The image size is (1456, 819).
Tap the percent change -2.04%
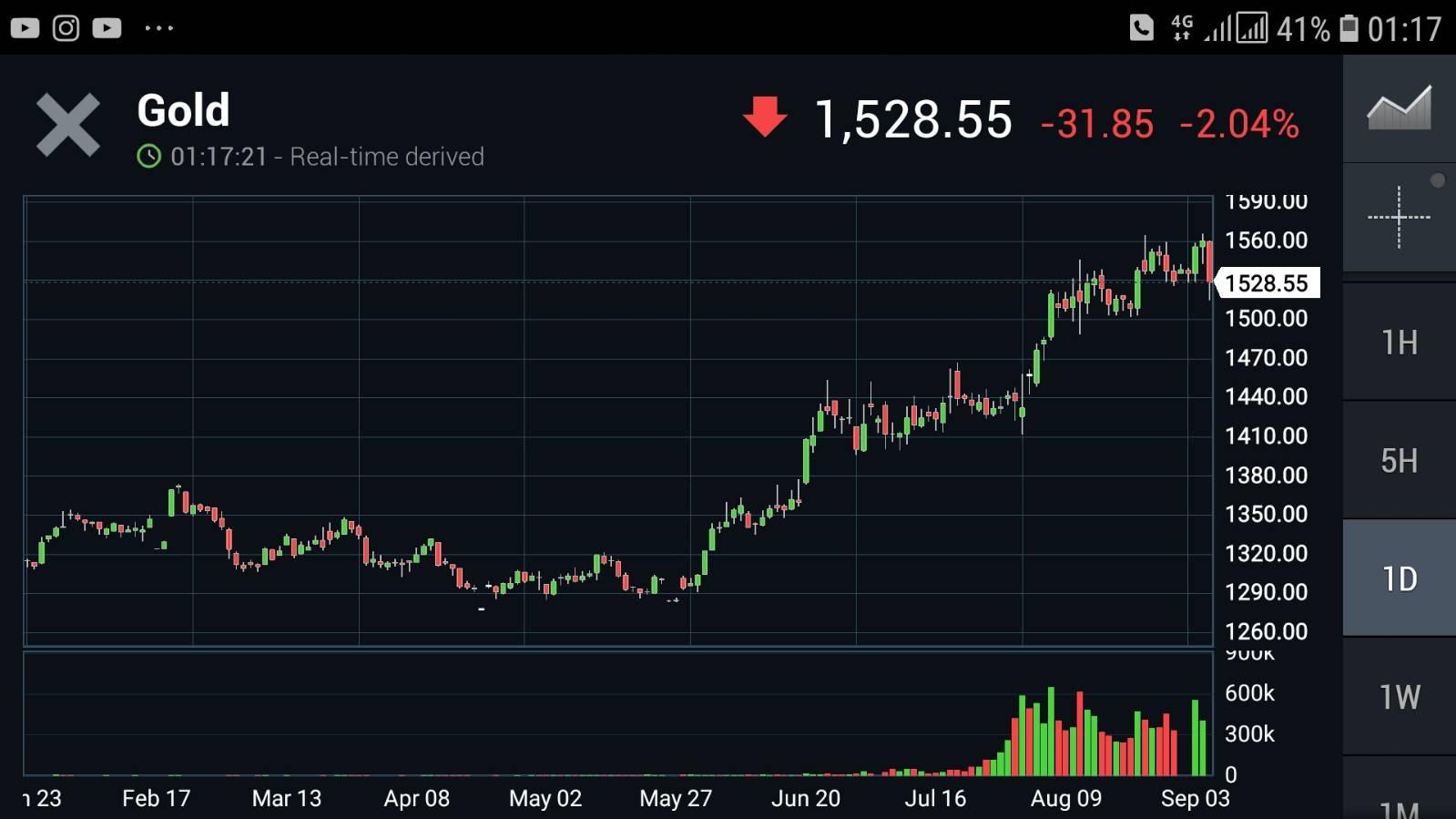(x=1239, y=124)
